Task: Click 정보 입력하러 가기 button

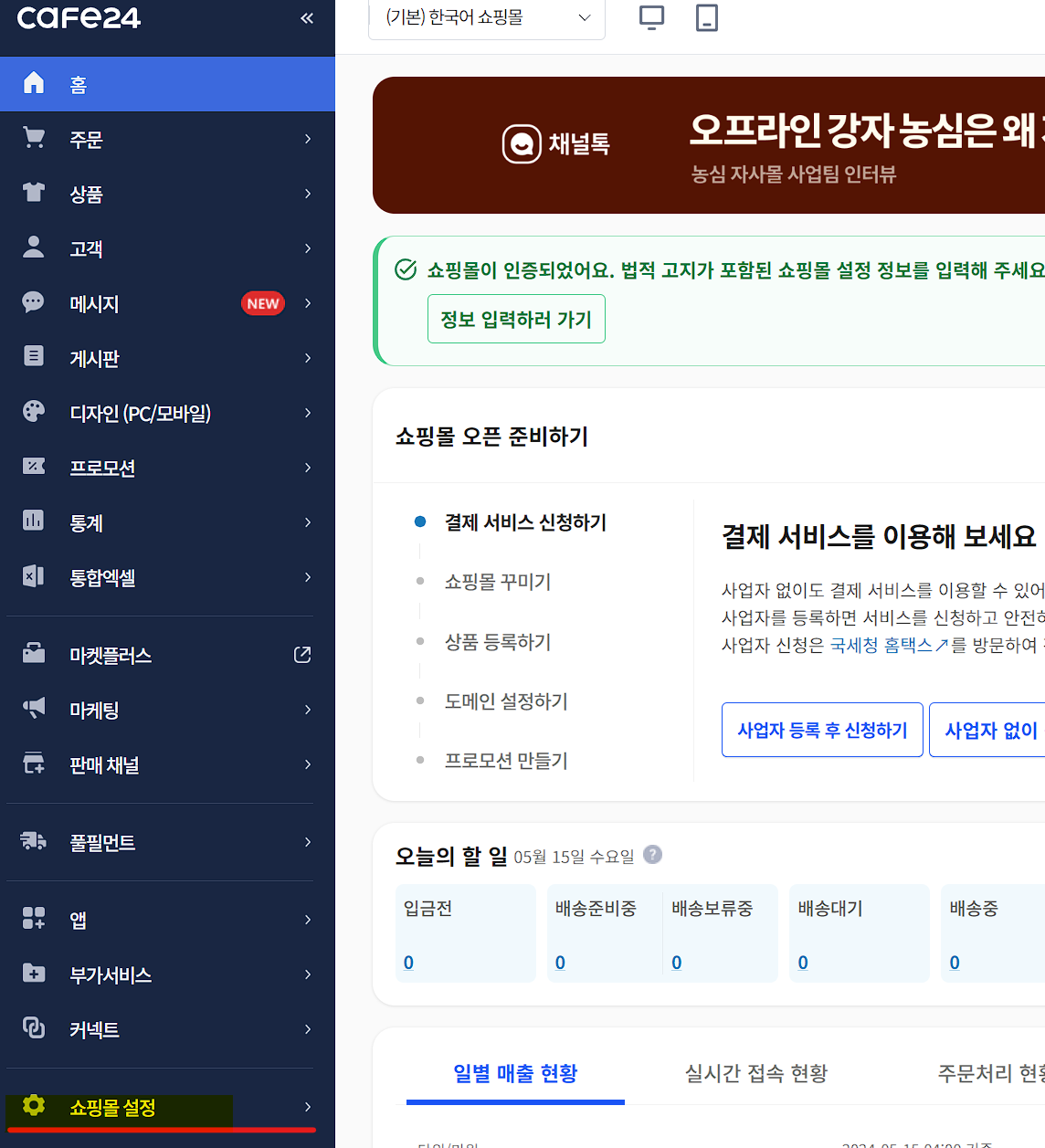Action: (x=516, y=319)
